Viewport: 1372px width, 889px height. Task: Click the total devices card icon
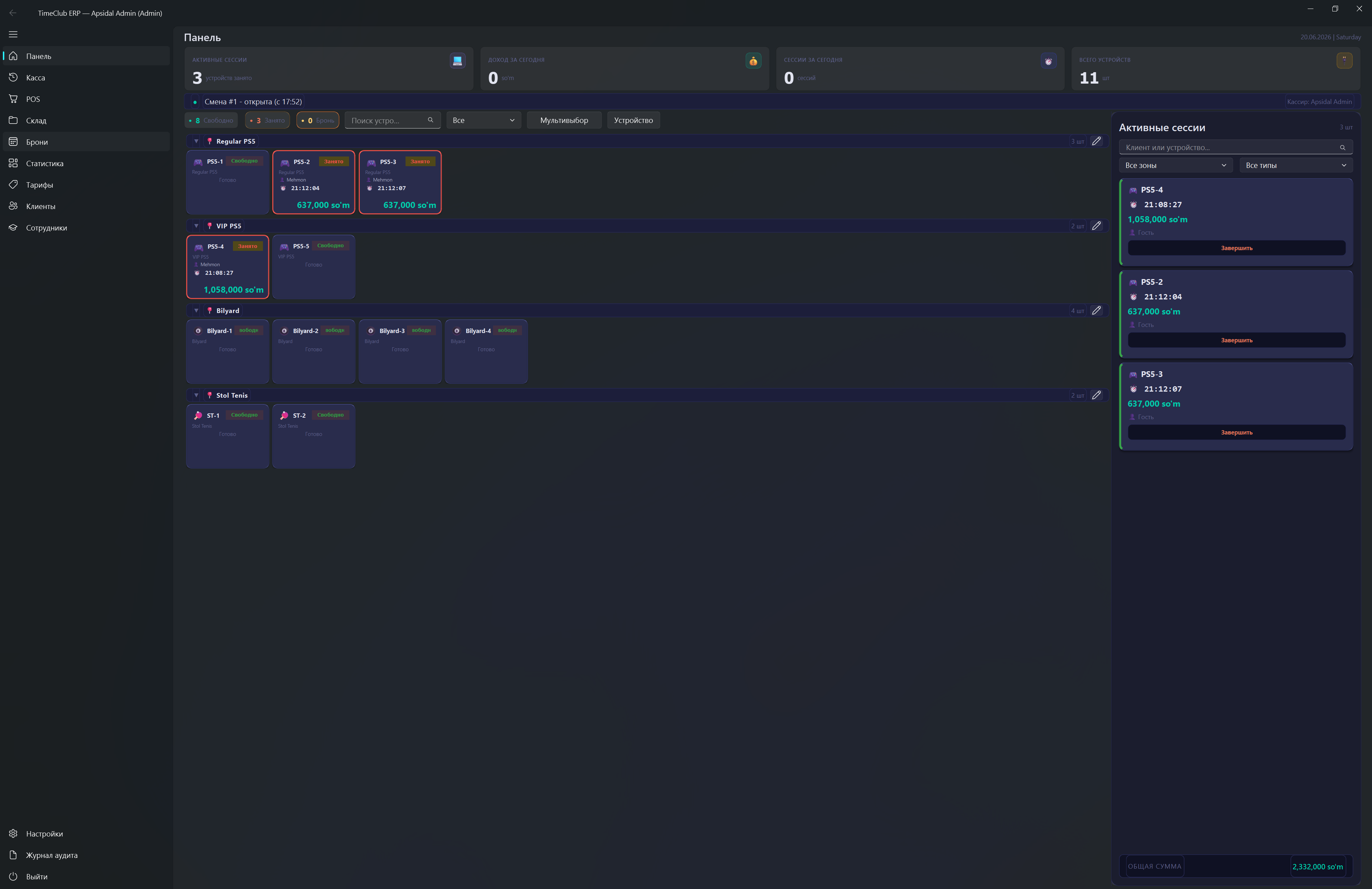coord(1344,60)
